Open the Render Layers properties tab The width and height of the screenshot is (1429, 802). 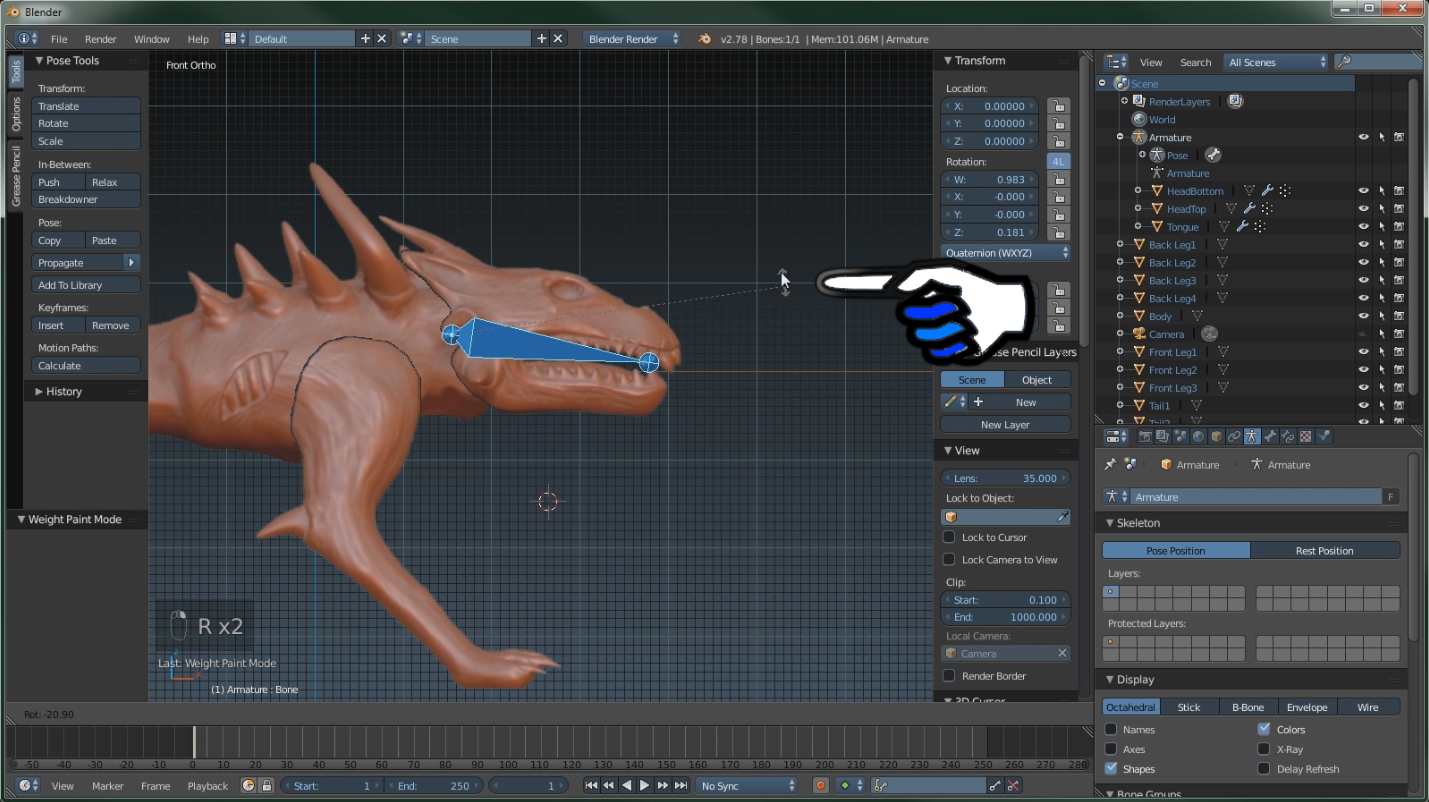tap(1163, 437)
